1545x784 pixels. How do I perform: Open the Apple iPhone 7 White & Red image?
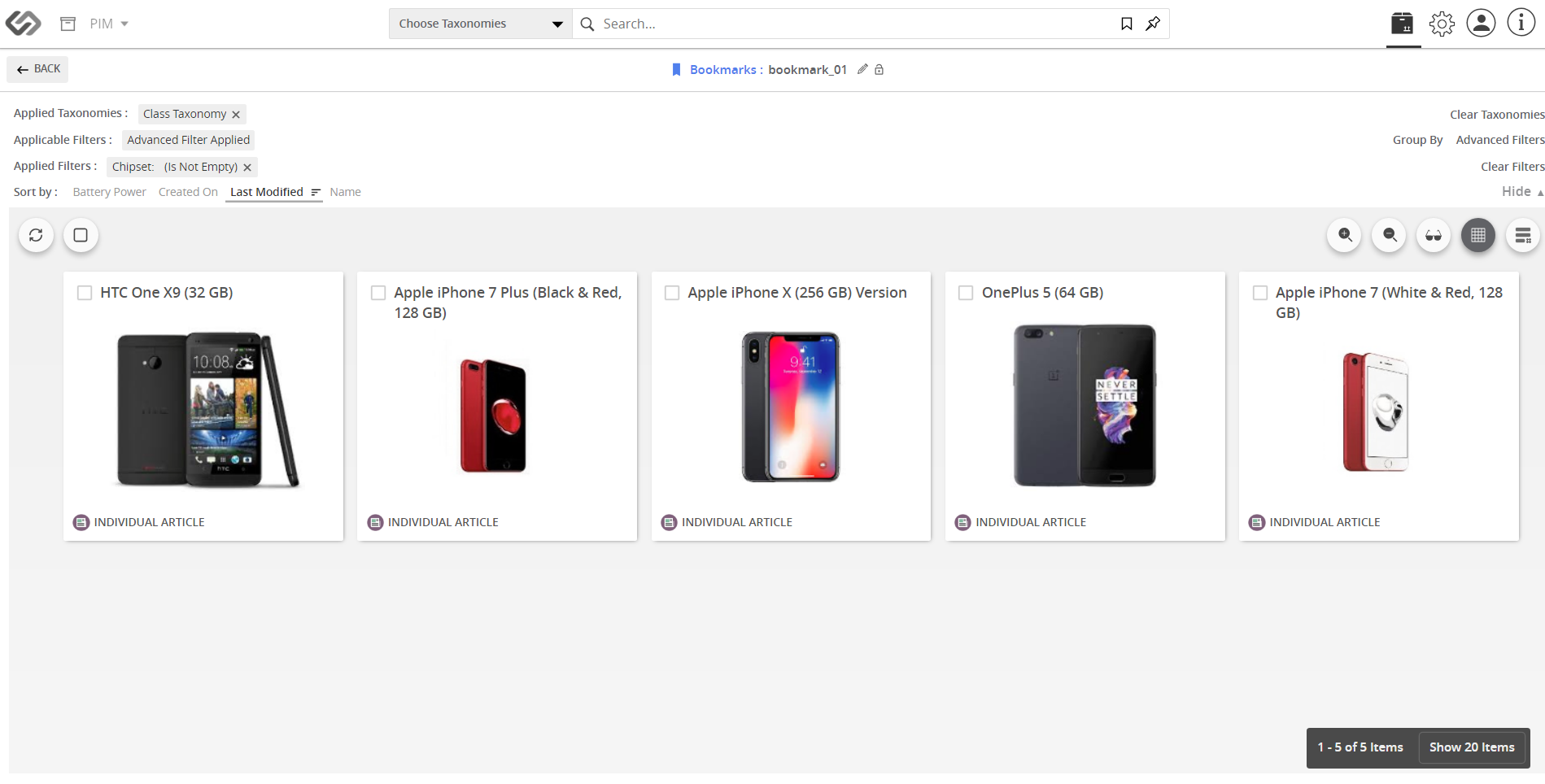click(x=1376, y=412)
